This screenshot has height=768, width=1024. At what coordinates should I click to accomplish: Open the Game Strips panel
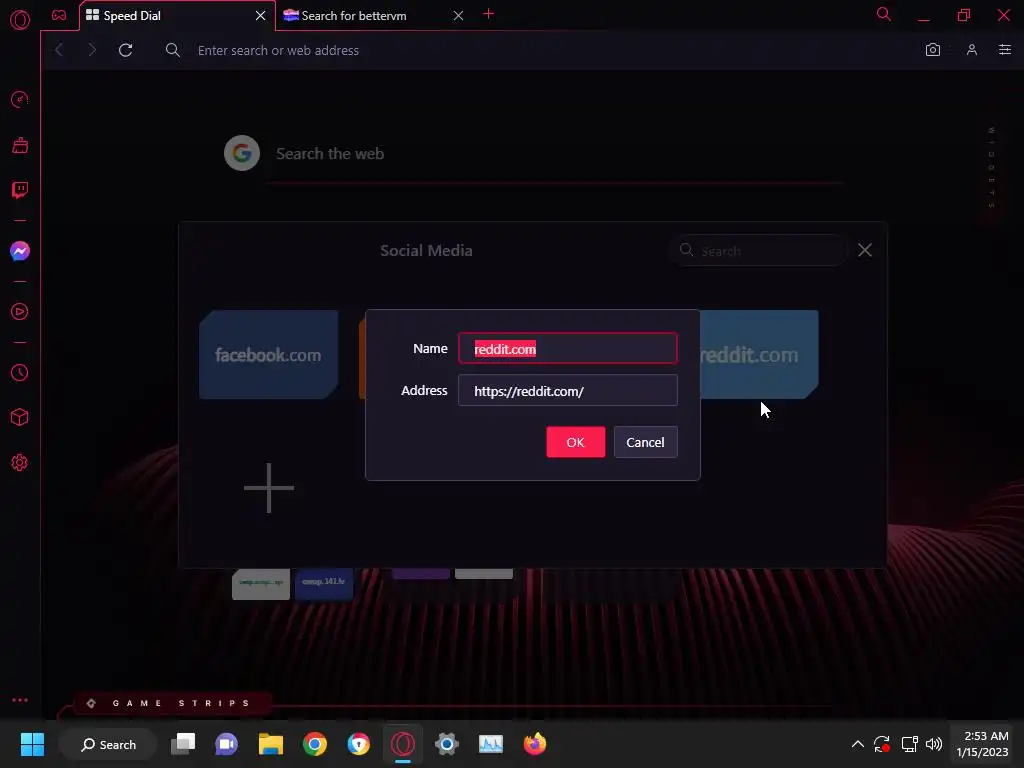click(172, 703)
